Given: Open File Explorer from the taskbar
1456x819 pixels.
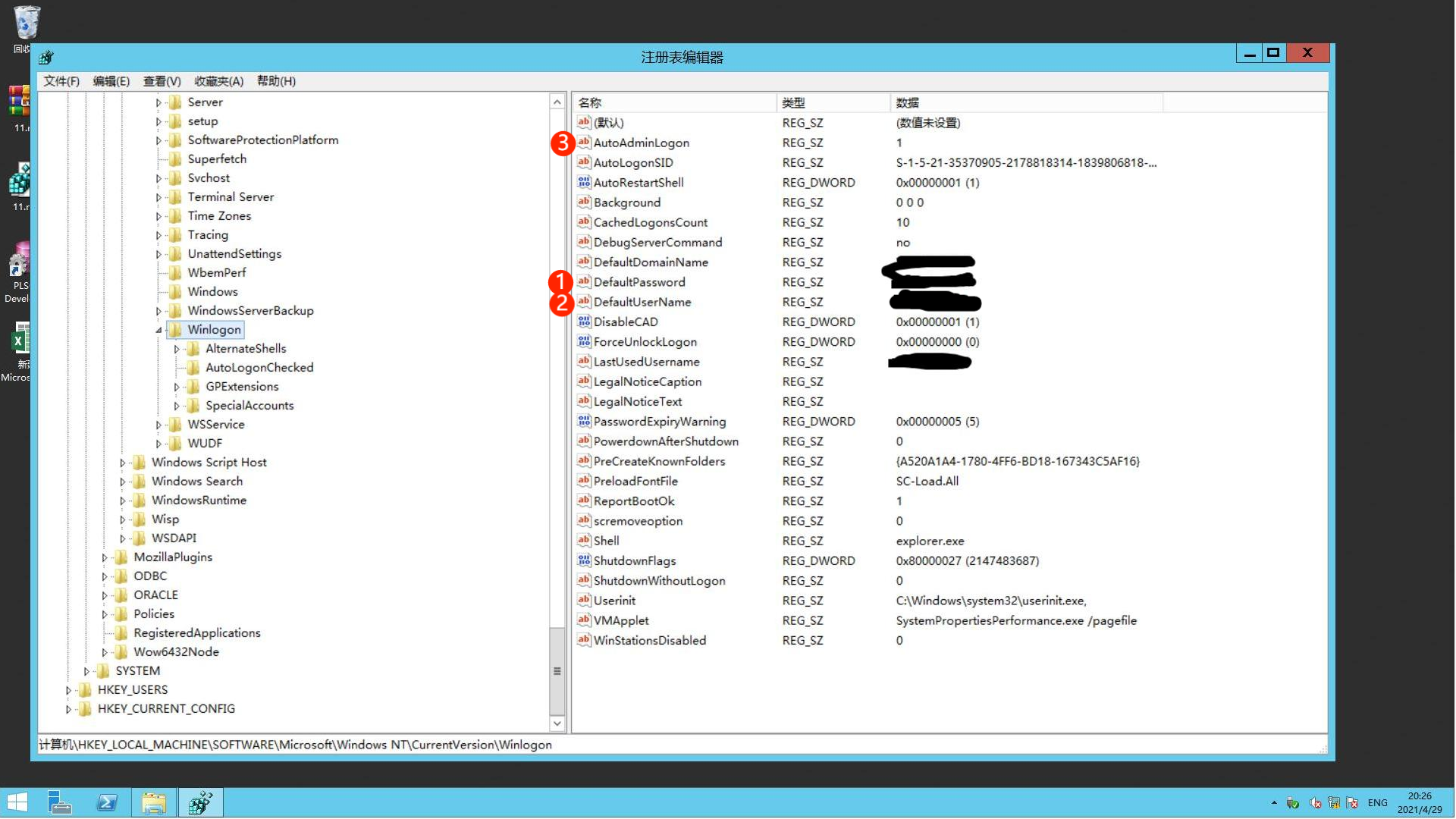Looking at the screenshot, I should (x=154, y=802).
